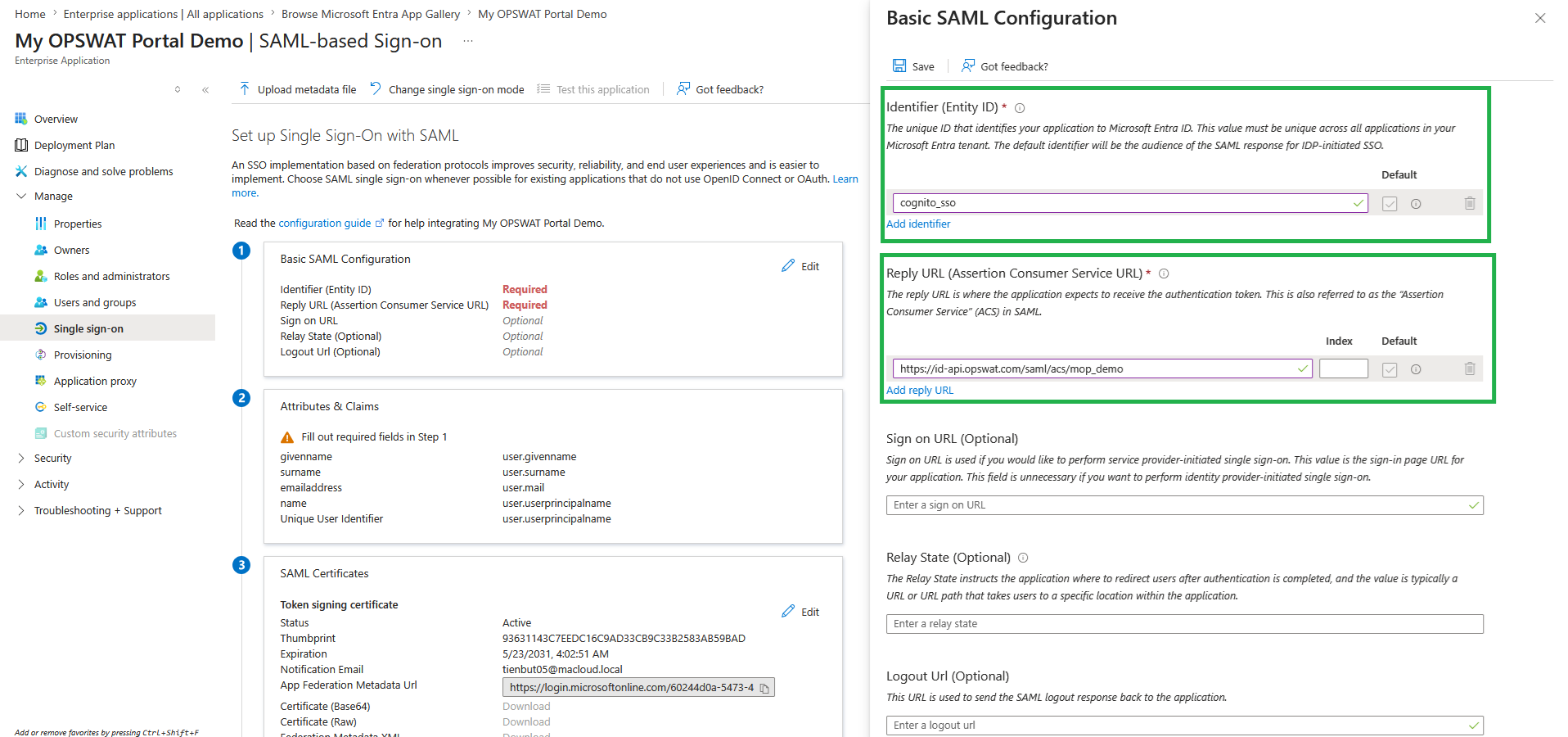Screen dimensions: 1568x737
Task: Click the Self-service icon
Action: tap(41, 407)
